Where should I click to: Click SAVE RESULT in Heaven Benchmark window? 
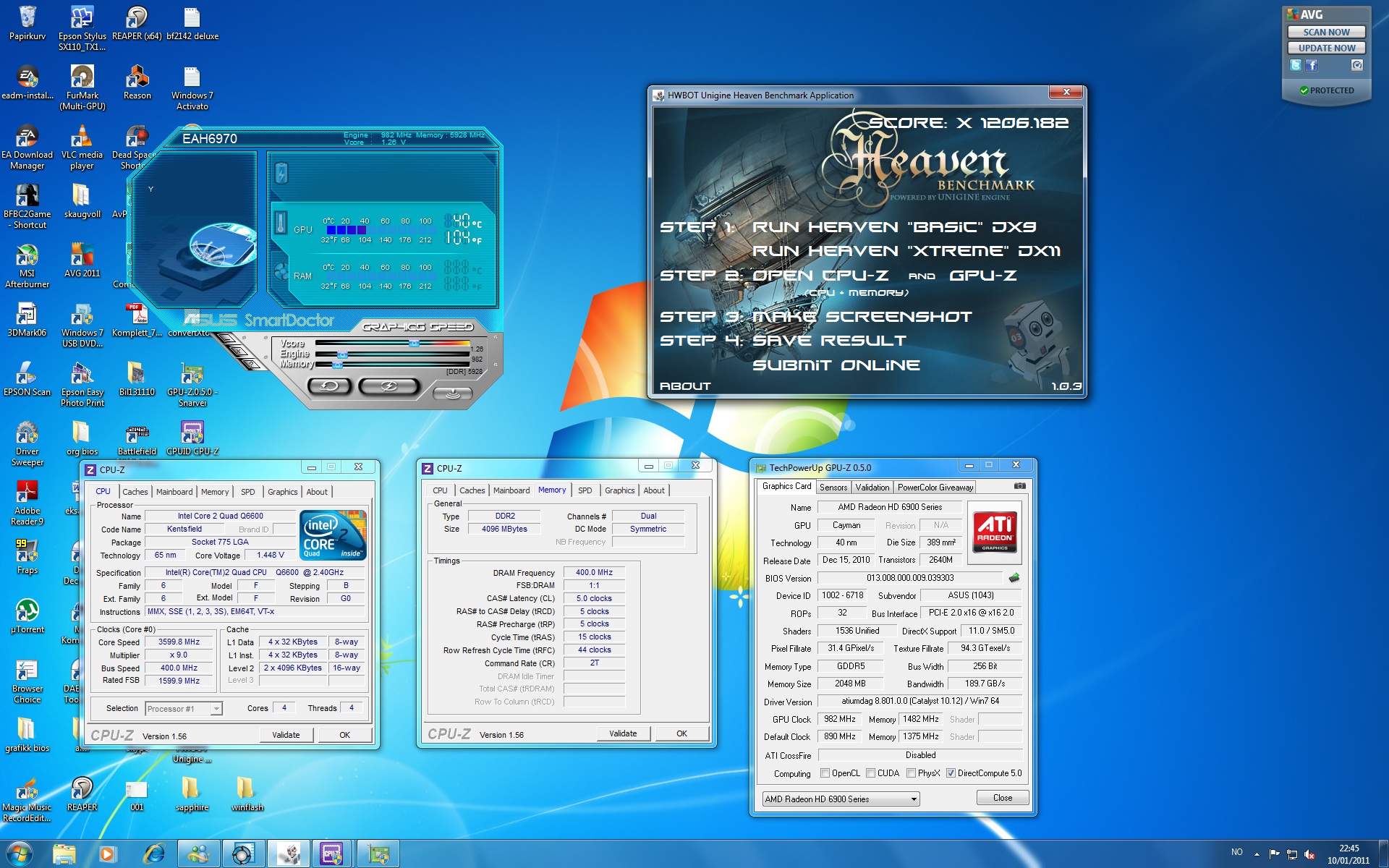click(829, 341)
